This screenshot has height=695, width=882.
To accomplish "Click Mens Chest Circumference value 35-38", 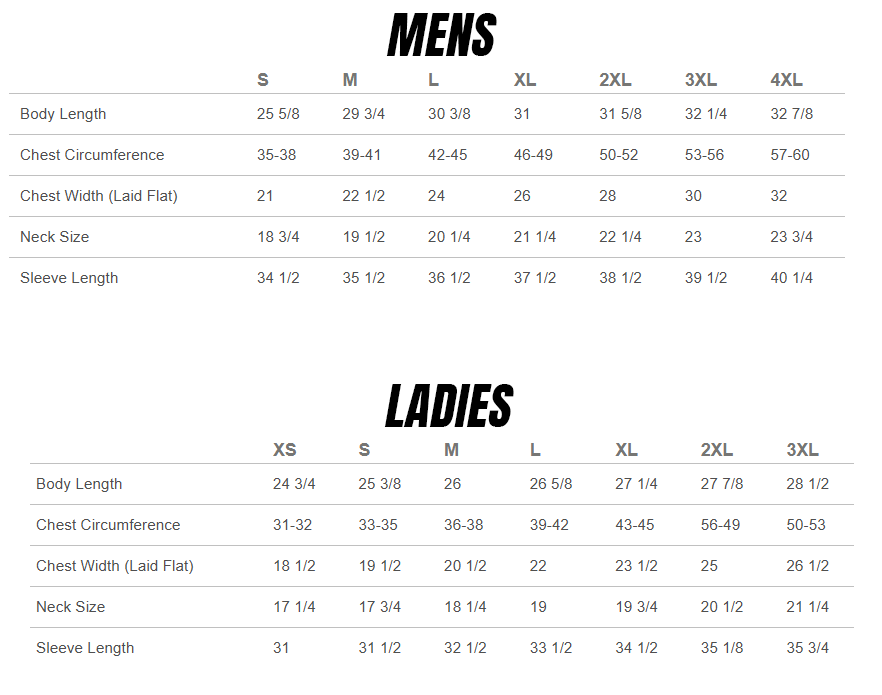I will [276, 155].
